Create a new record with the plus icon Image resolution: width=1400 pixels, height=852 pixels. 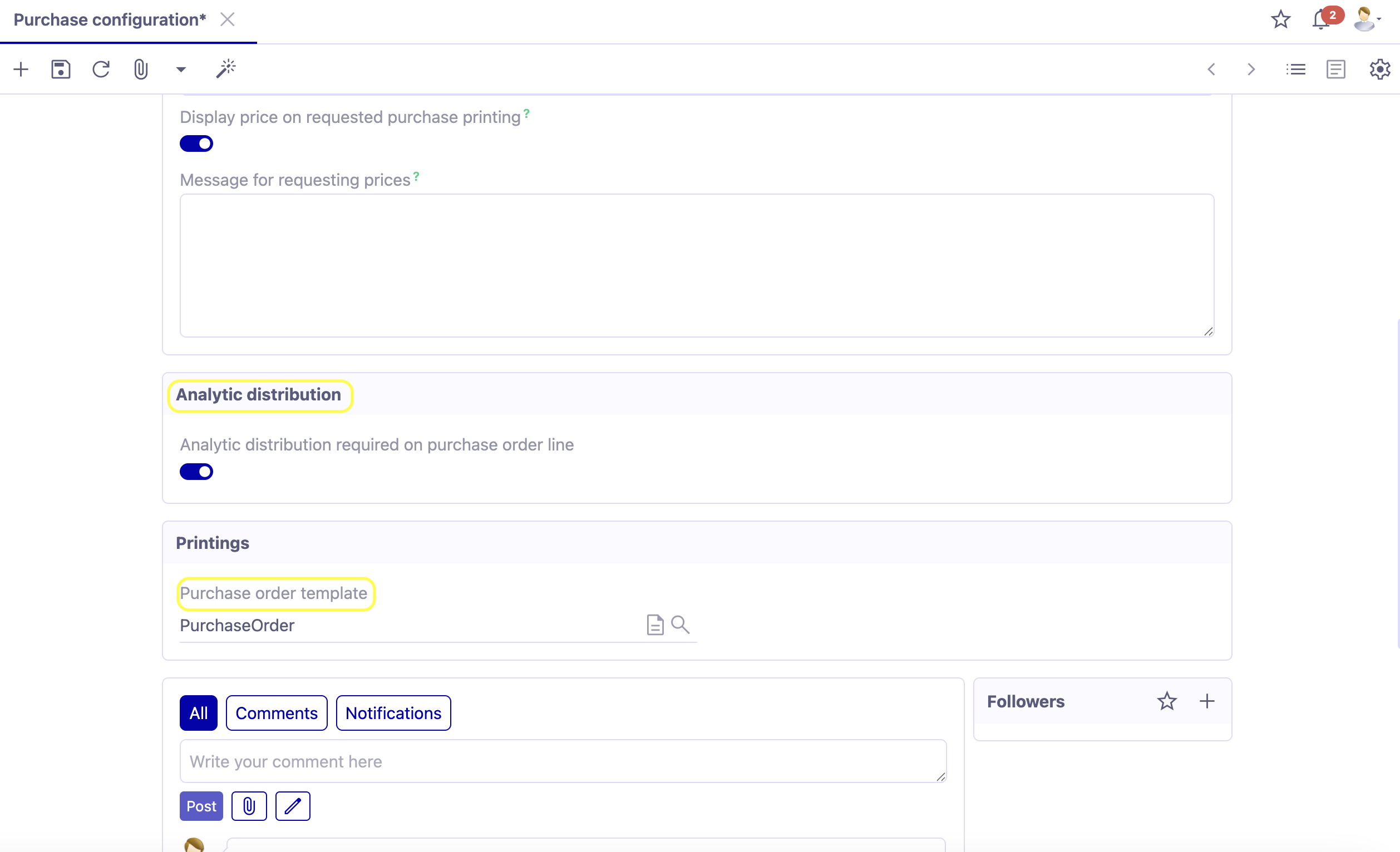point(21,69)
